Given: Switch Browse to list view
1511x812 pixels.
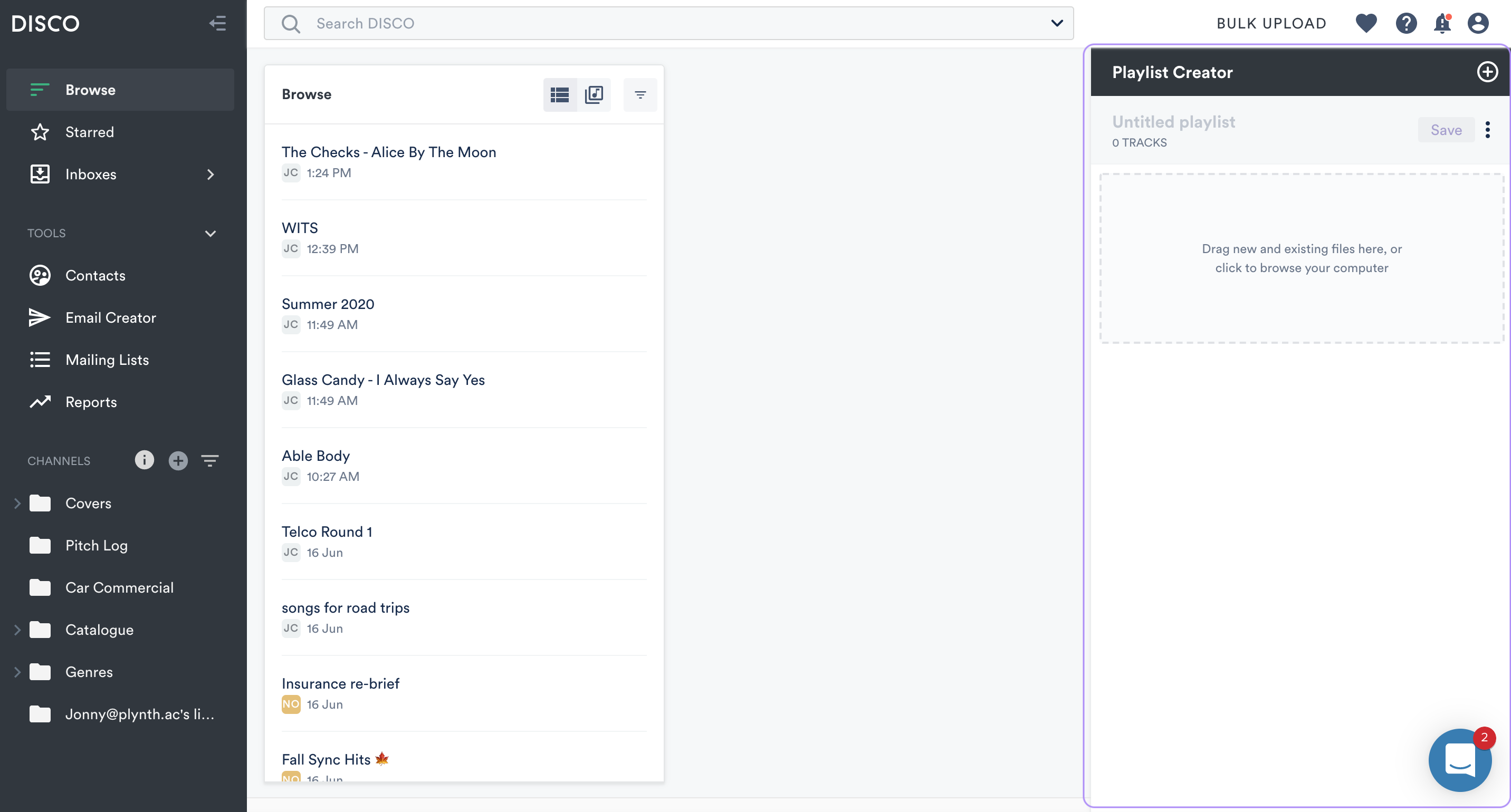Looking at the screenshot, I should (x=560, y=94).
